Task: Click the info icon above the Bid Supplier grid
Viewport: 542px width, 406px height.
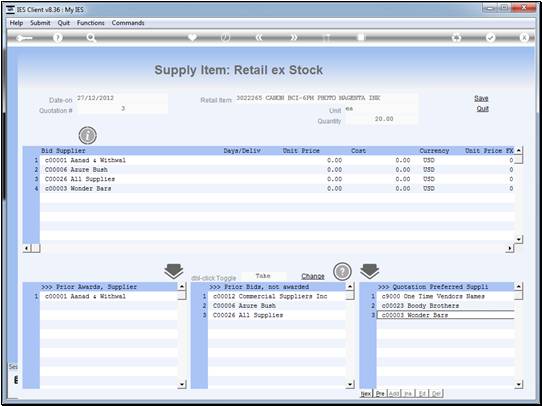Action: (x=87, y=135)
